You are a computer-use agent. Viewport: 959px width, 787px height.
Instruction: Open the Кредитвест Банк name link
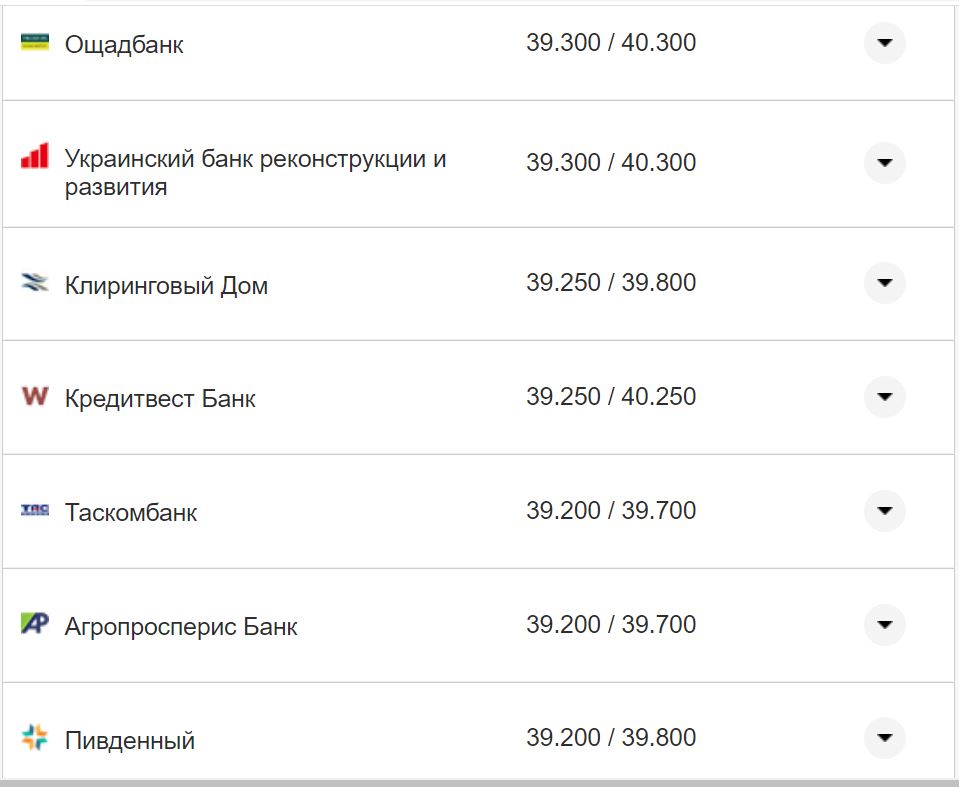click(x=159, y=396)
